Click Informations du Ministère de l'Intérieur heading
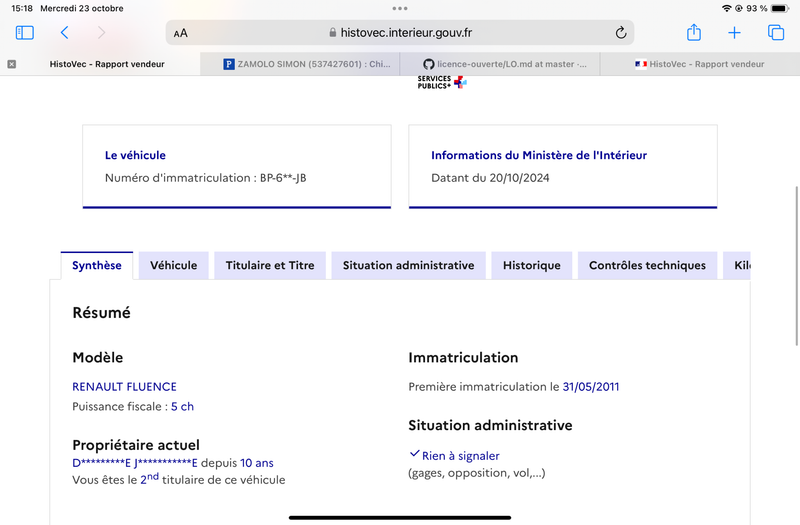This screenshot has height=525, width=800. pyautogui.click(x=539, y=155)
